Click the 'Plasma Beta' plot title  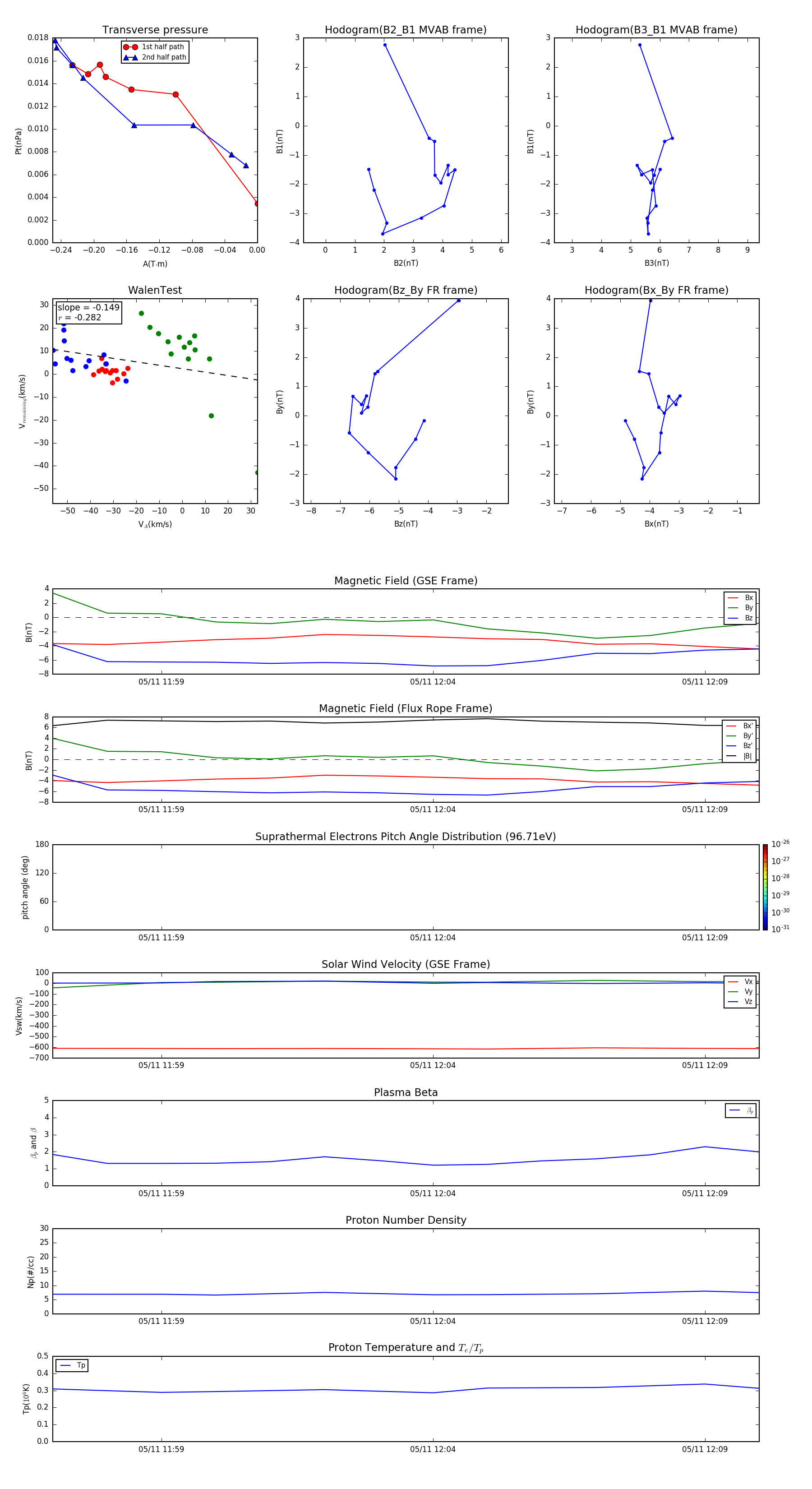[x=406, y=1092]
